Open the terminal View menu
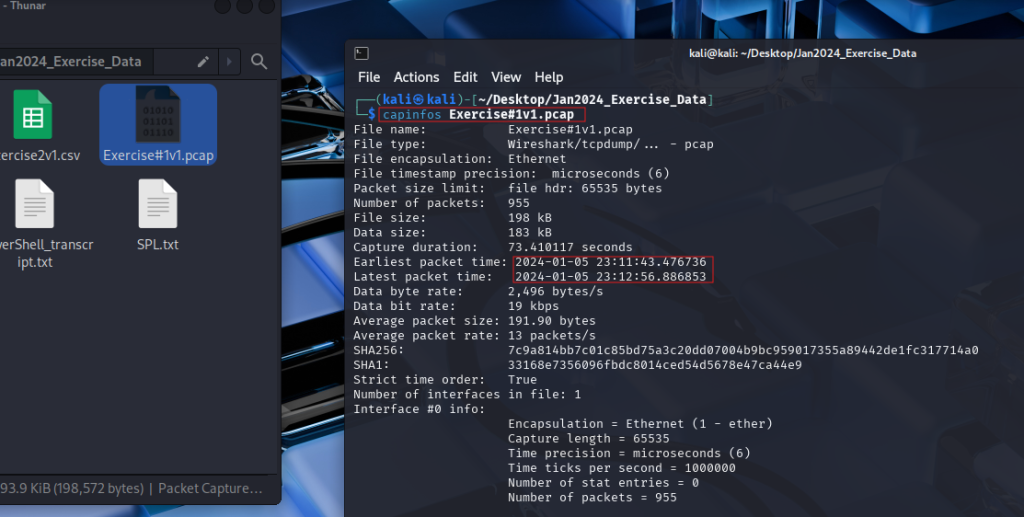Screen dimensions: 1024x517 coord(506,77)
